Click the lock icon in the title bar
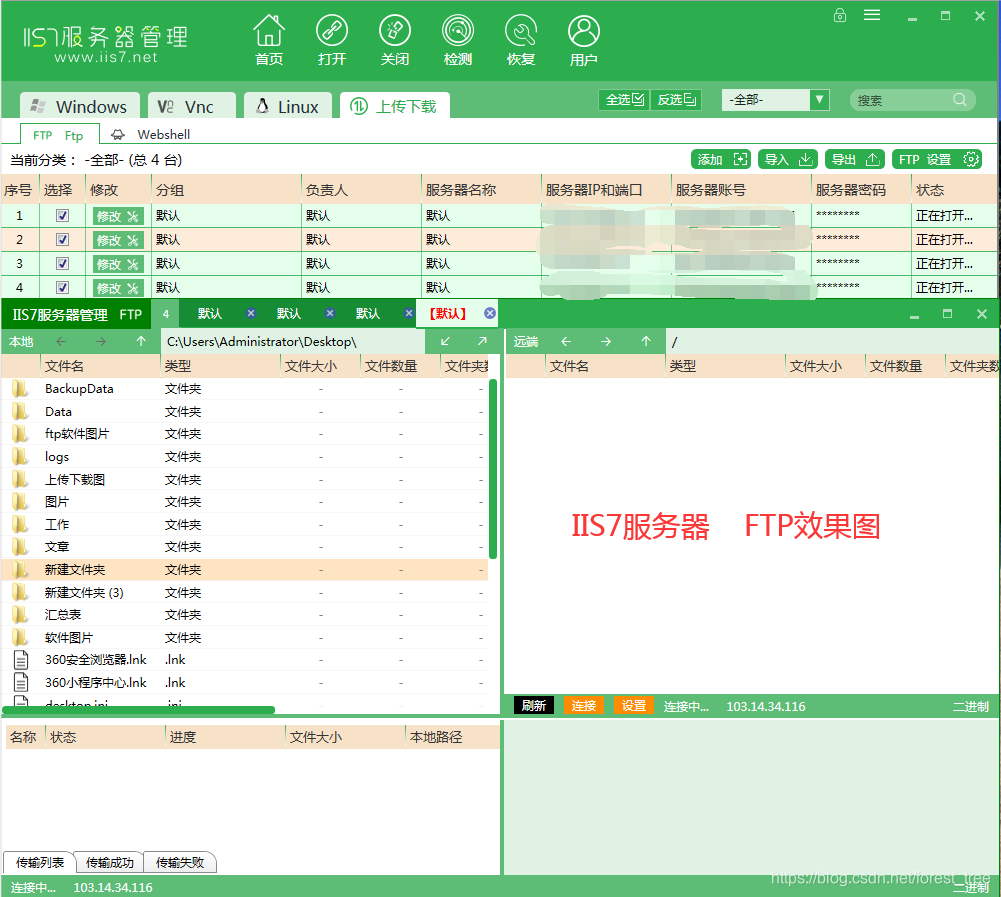The height and width of the screenshot is (897, 1001). pyautogui.click(x=839, y=15)
